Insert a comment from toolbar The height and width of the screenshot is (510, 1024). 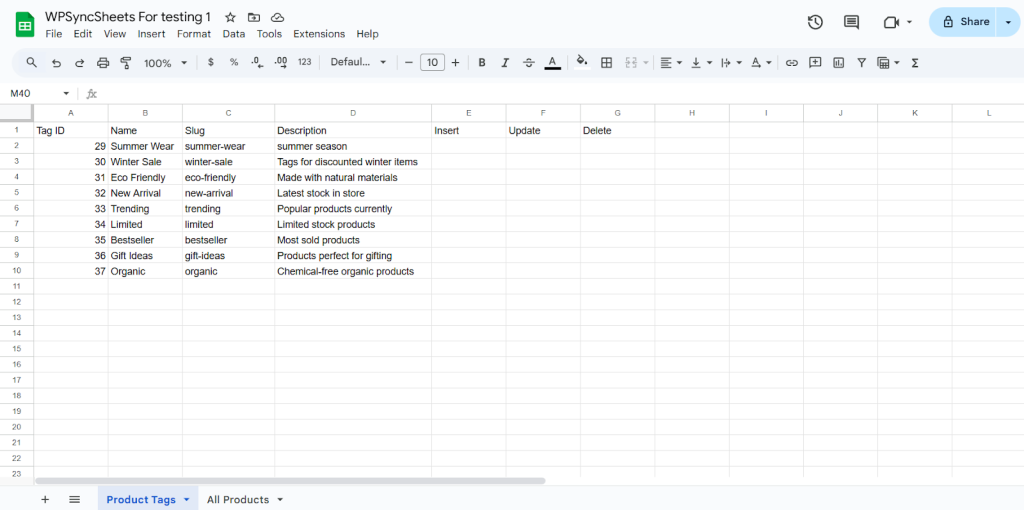tap(815, 63)
